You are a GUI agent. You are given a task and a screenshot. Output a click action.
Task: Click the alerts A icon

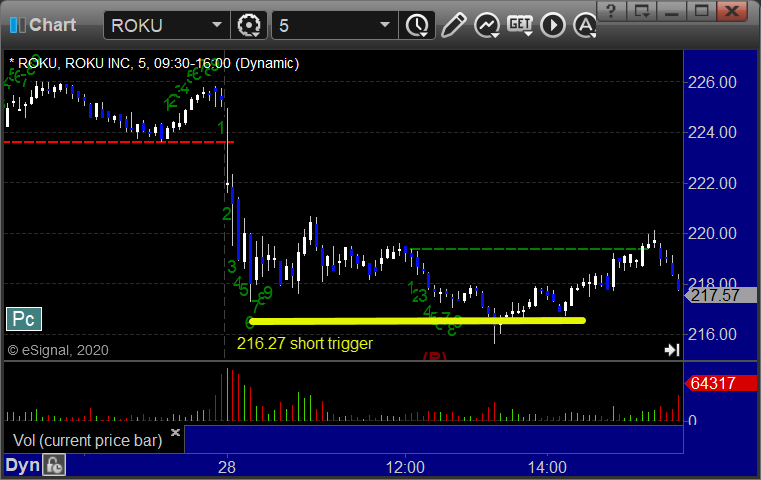(585, 25)
